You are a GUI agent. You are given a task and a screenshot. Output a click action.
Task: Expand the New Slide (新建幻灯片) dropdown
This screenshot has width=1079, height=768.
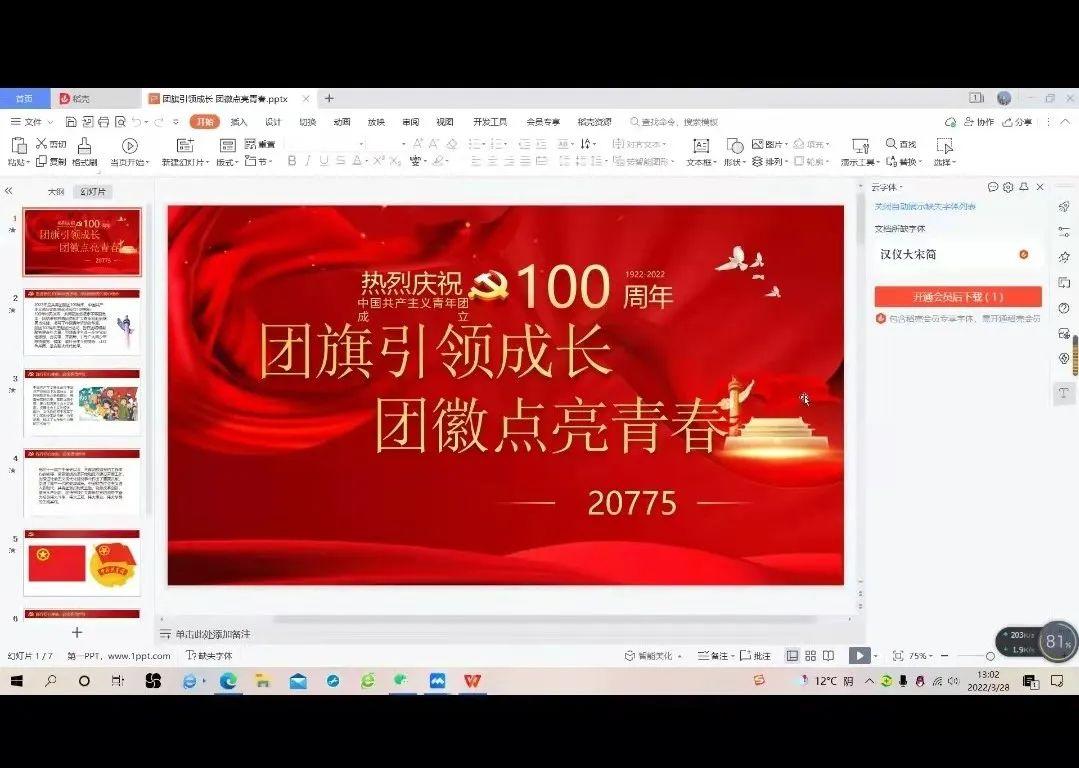click(207, 162)
